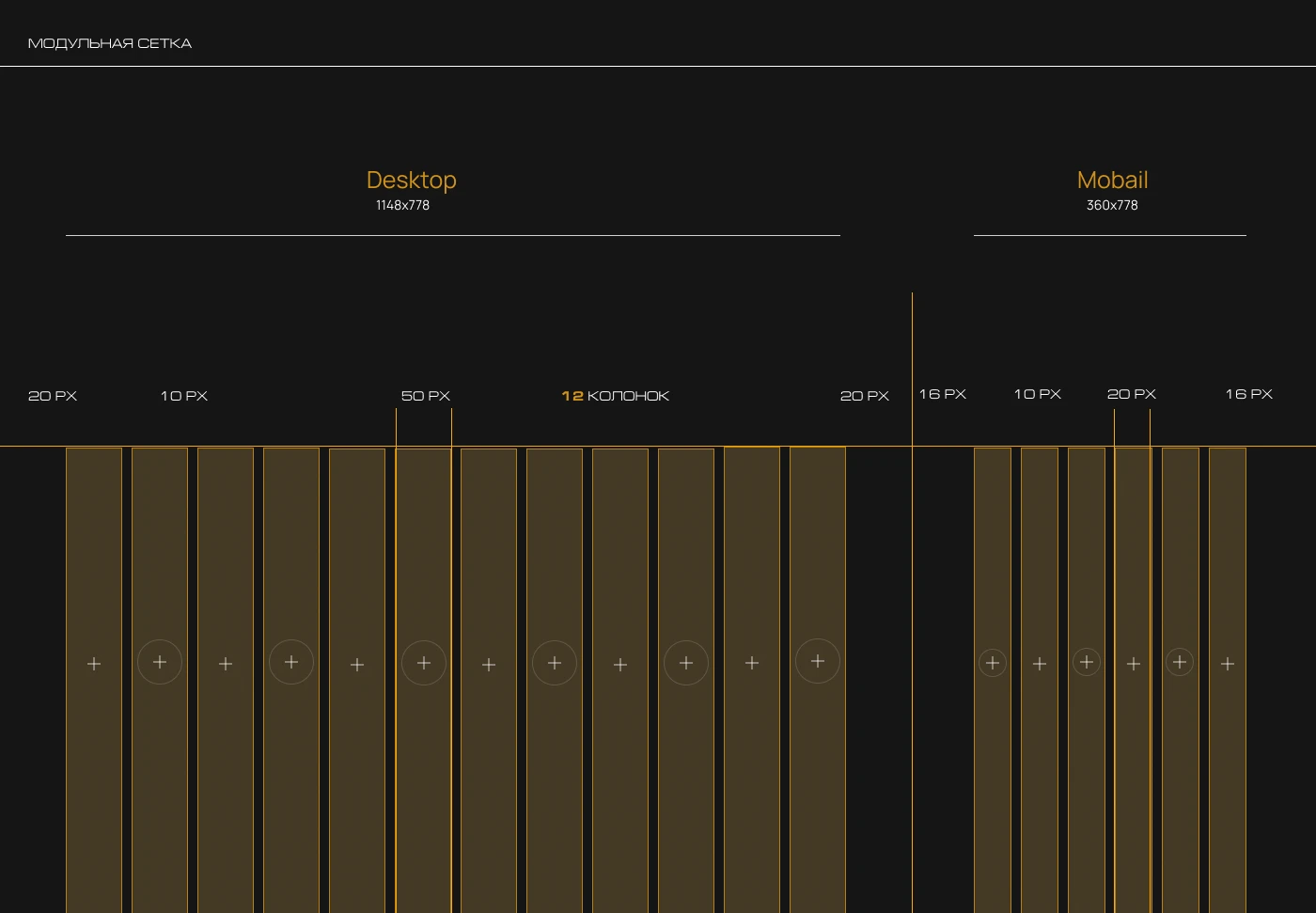
Task: Click the plus icon in the first desktop column
Action: tap(94, 664)
